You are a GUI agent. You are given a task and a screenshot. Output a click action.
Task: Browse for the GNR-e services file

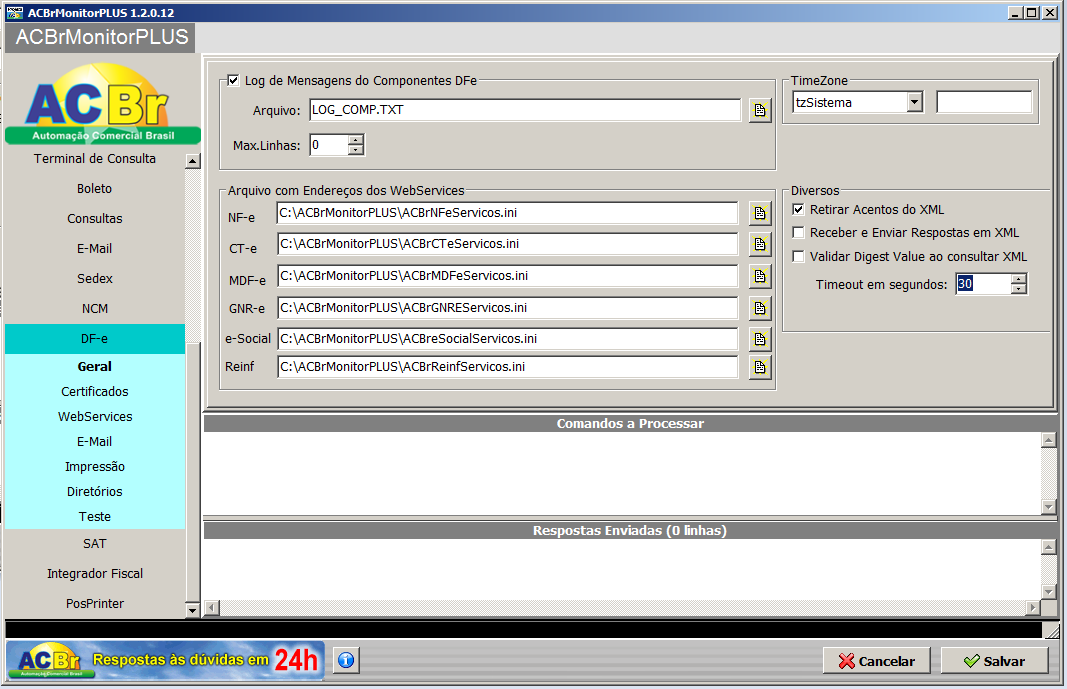tap(760, 308)
